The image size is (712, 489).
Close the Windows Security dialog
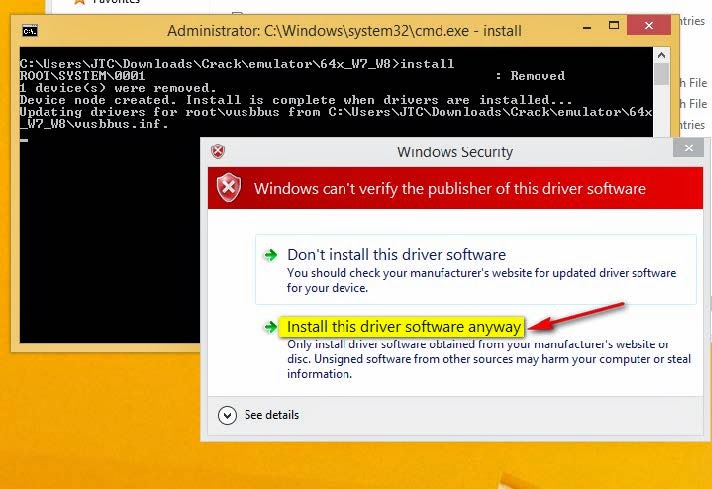pos(688,148)
